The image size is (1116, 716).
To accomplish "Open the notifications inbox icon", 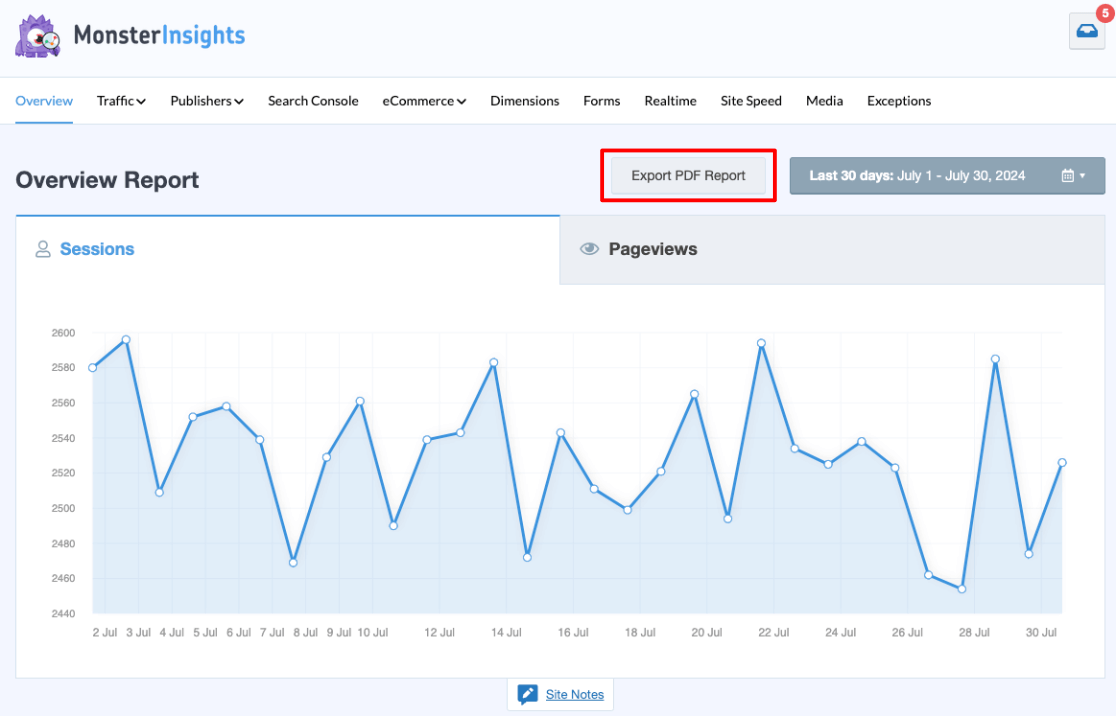I will pyautogui.click(x=1086, y=31).
